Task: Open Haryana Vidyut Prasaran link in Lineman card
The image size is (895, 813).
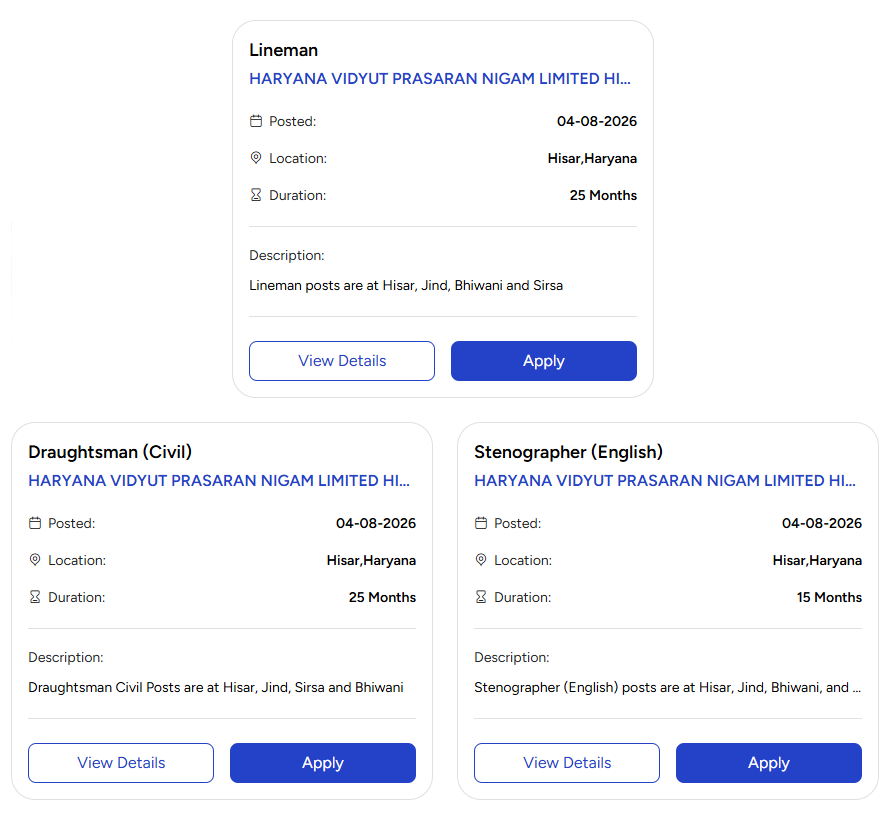Action: (440, 79)
